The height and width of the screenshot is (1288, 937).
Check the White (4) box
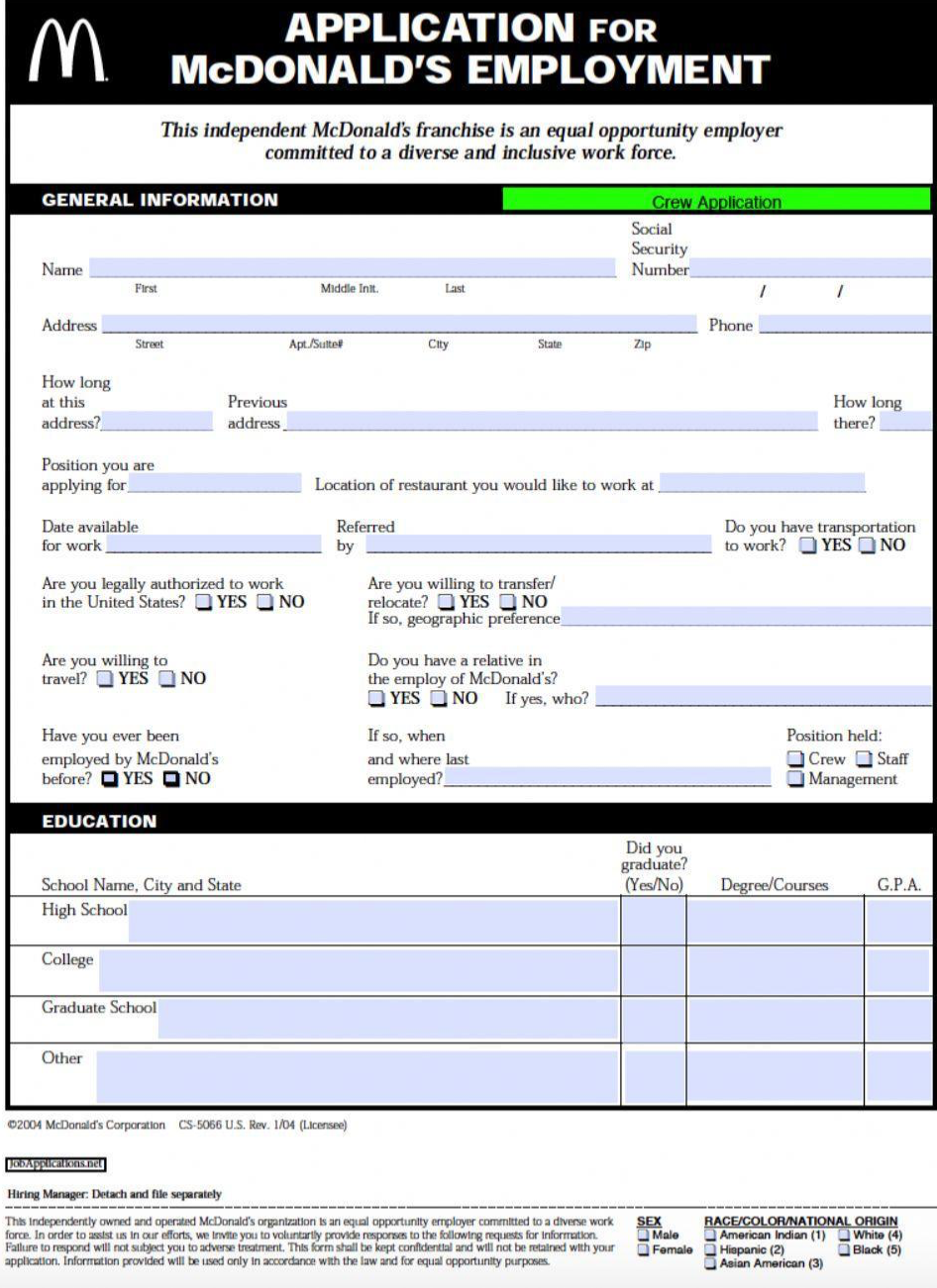click(844, 1236)
